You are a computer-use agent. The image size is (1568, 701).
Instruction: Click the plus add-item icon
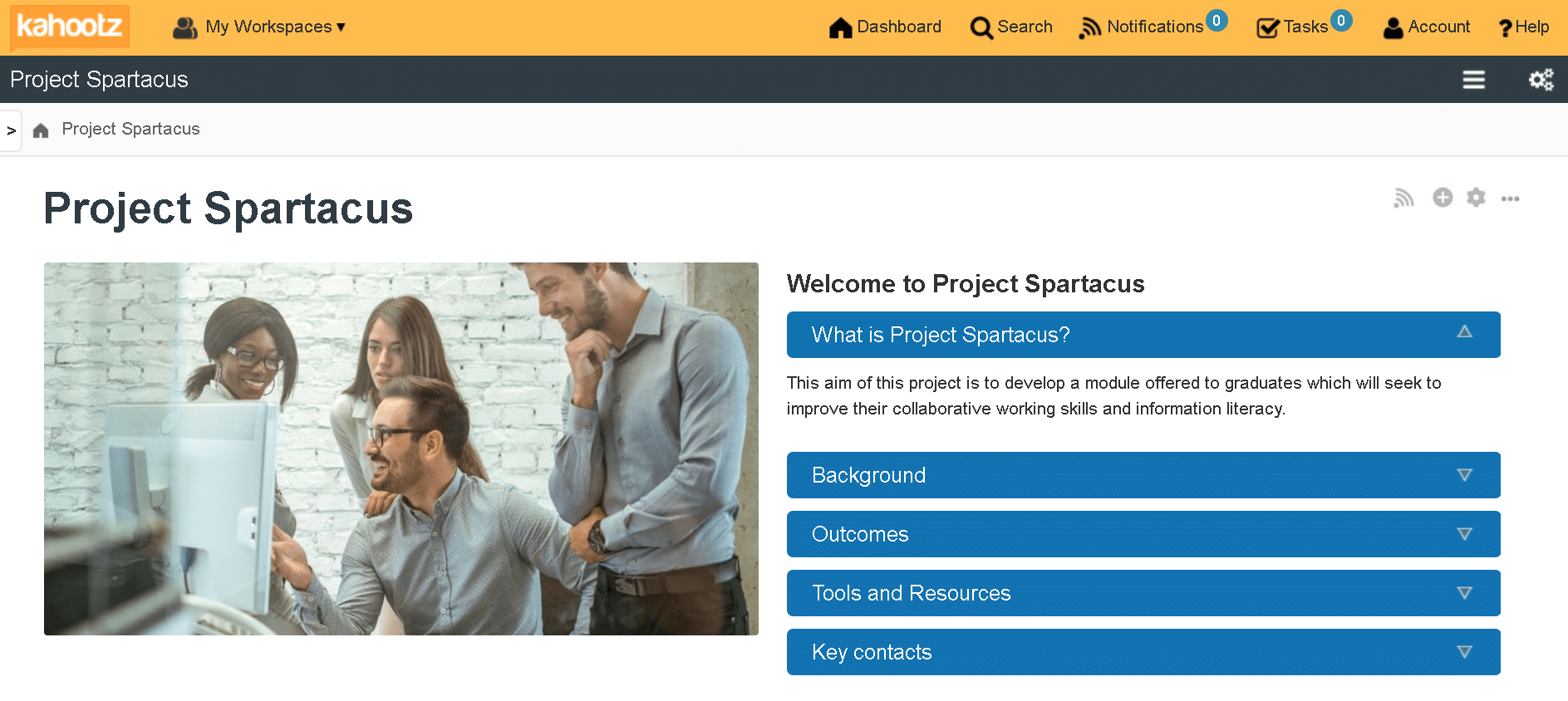1443,198
